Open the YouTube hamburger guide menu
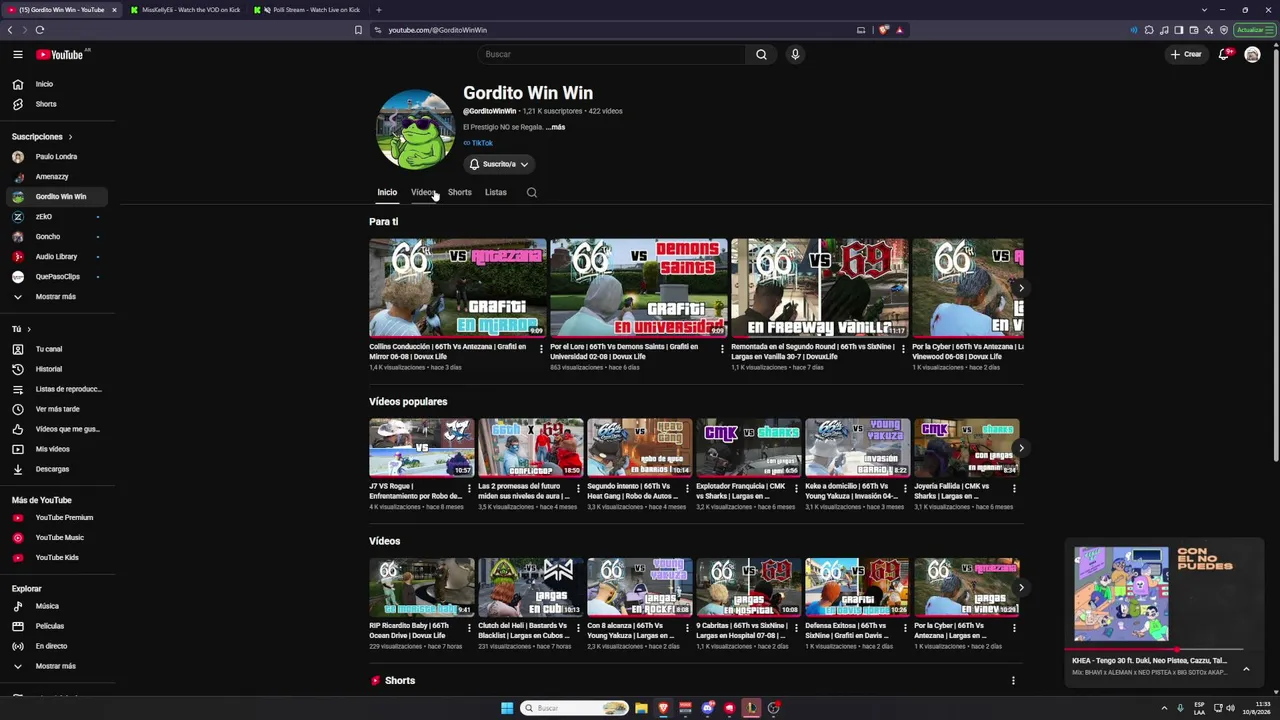Screen dimensions: 1280x720 coord(18,54)
